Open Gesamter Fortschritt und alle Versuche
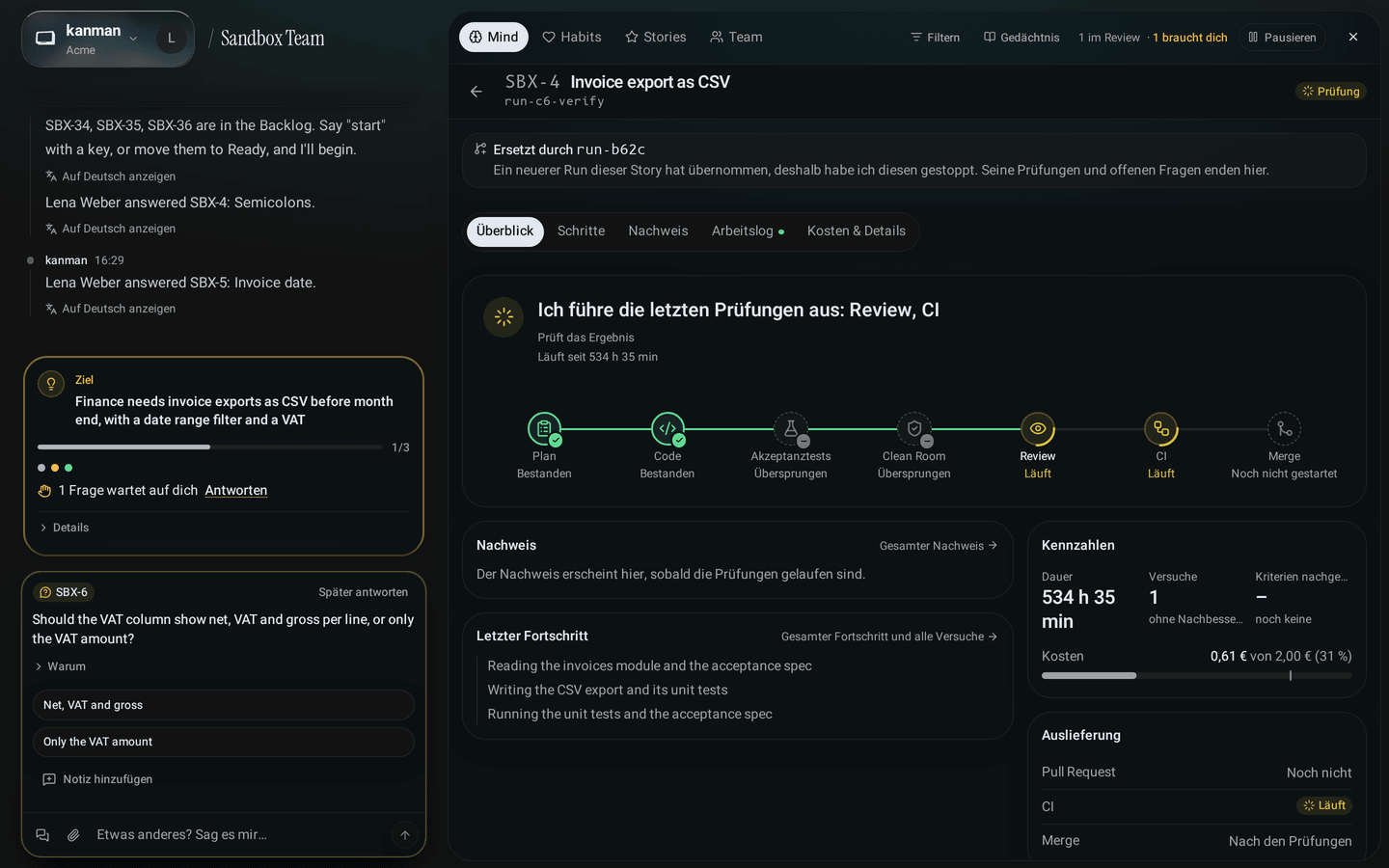This screenshot has height=868, width=1389. tap(889, 637)
